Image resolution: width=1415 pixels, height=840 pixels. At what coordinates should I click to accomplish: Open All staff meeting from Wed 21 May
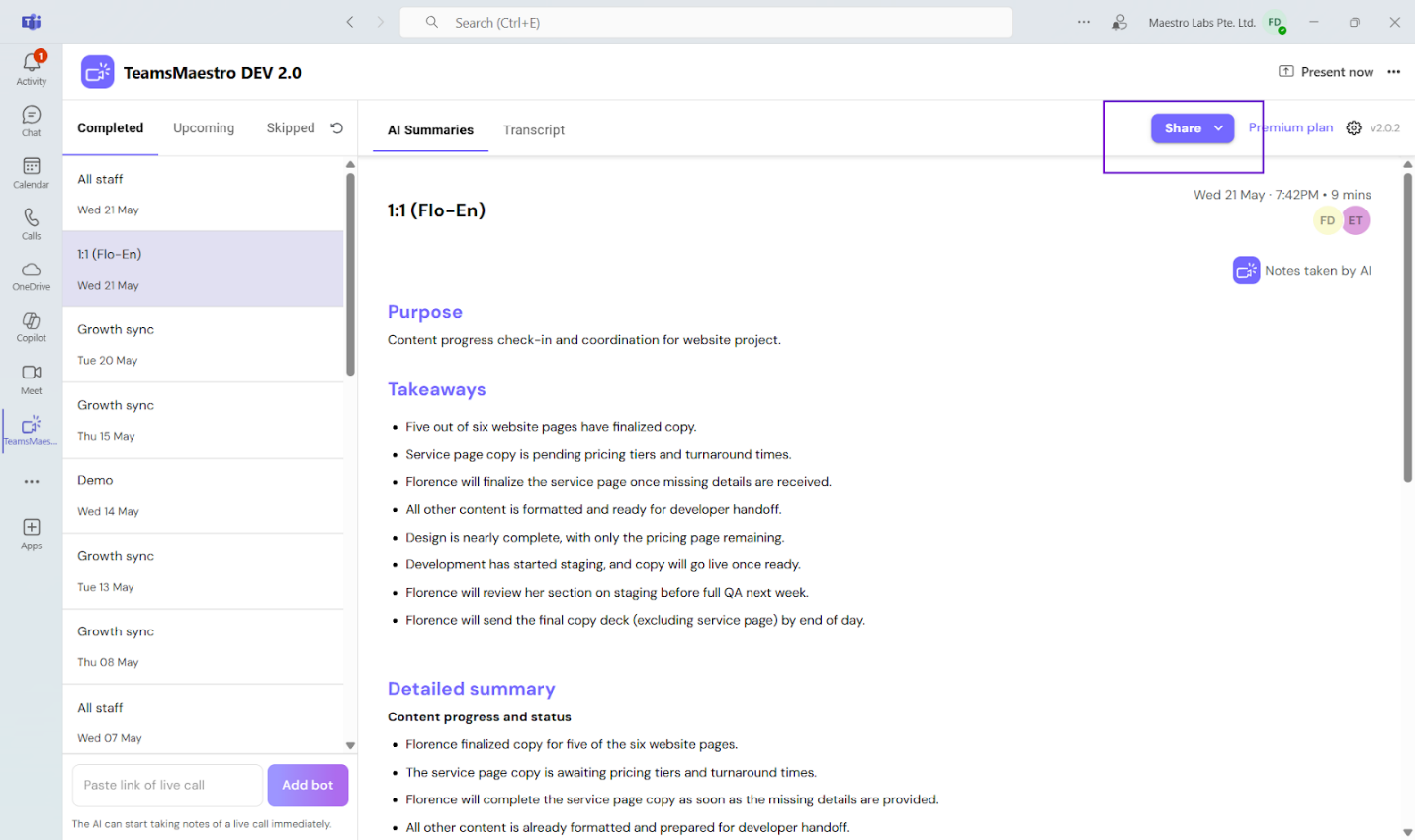coord(204,194)
